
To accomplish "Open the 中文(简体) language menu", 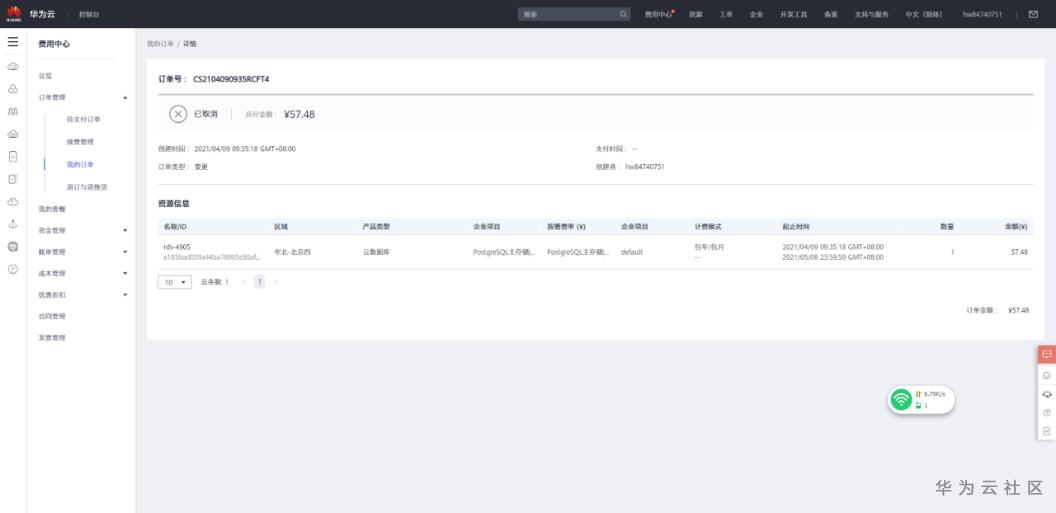I will tap(924, 14).
